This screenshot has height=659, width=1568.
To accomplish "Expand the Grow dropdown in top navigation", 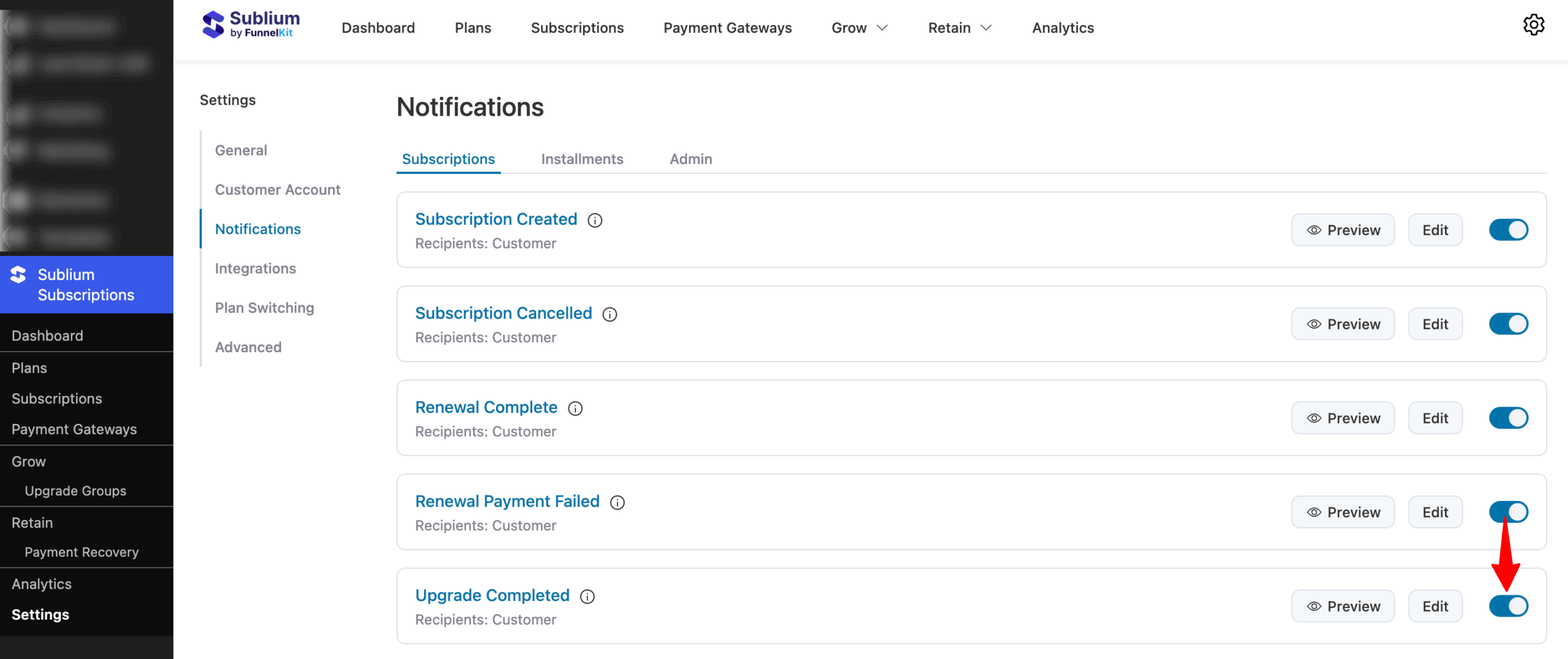I will 859,27.
